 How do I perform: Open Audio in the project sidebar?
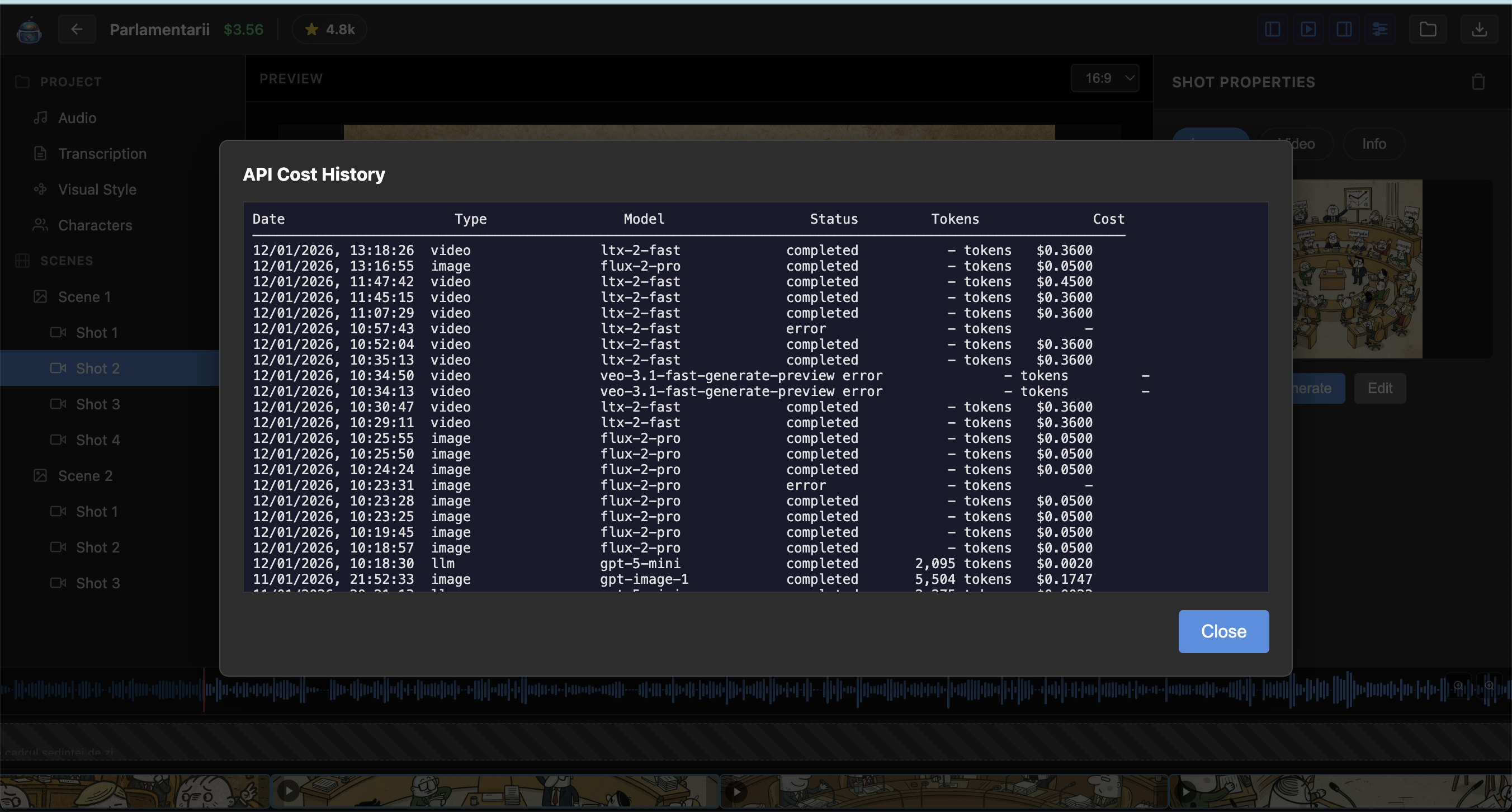pyautogui.click(x=77, y=118)
